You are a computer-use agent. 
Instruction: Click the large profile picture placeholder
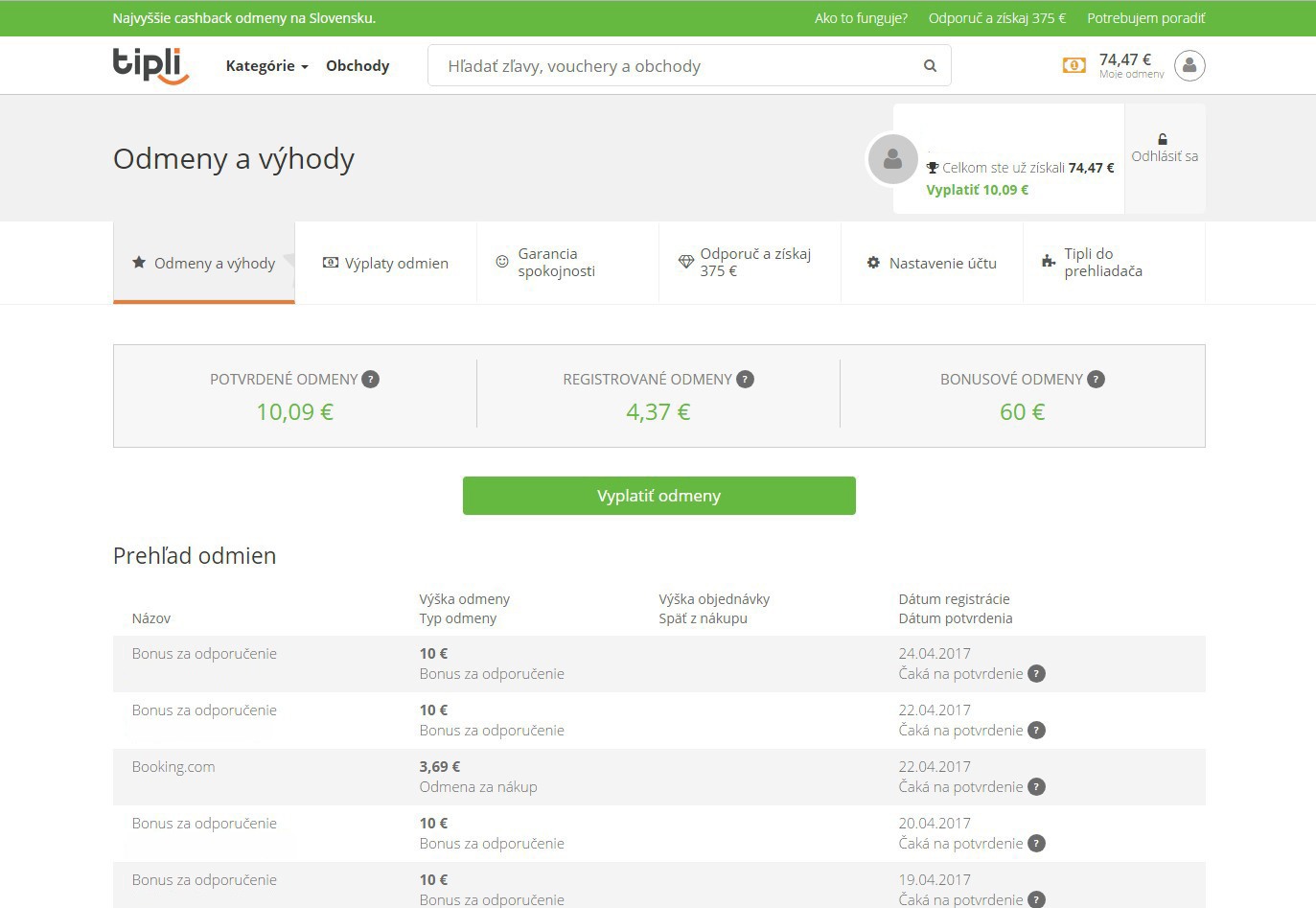[x=892, y=159]
